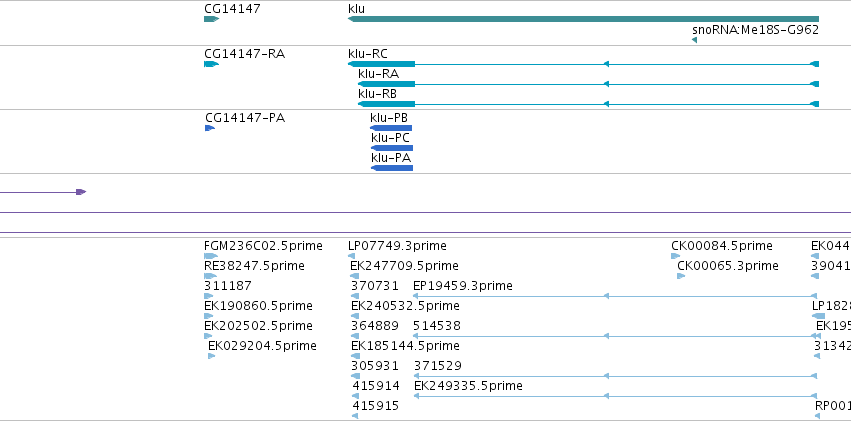
Task: Select the CK00065.3prime EST glyph
Action: (681, 276)
